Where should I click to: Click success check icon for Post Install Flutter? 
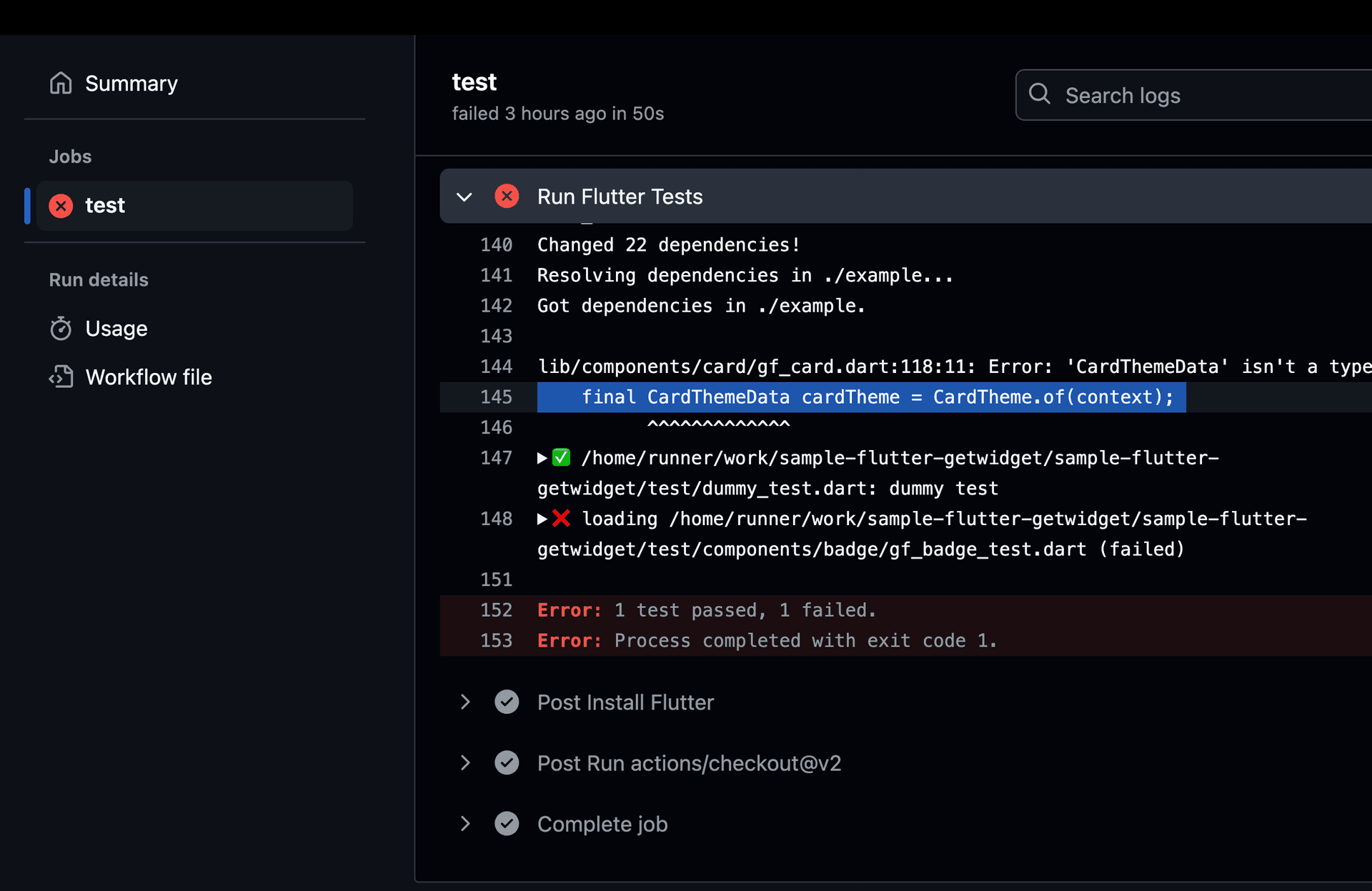pyautogui.click(x=507, y=702)
